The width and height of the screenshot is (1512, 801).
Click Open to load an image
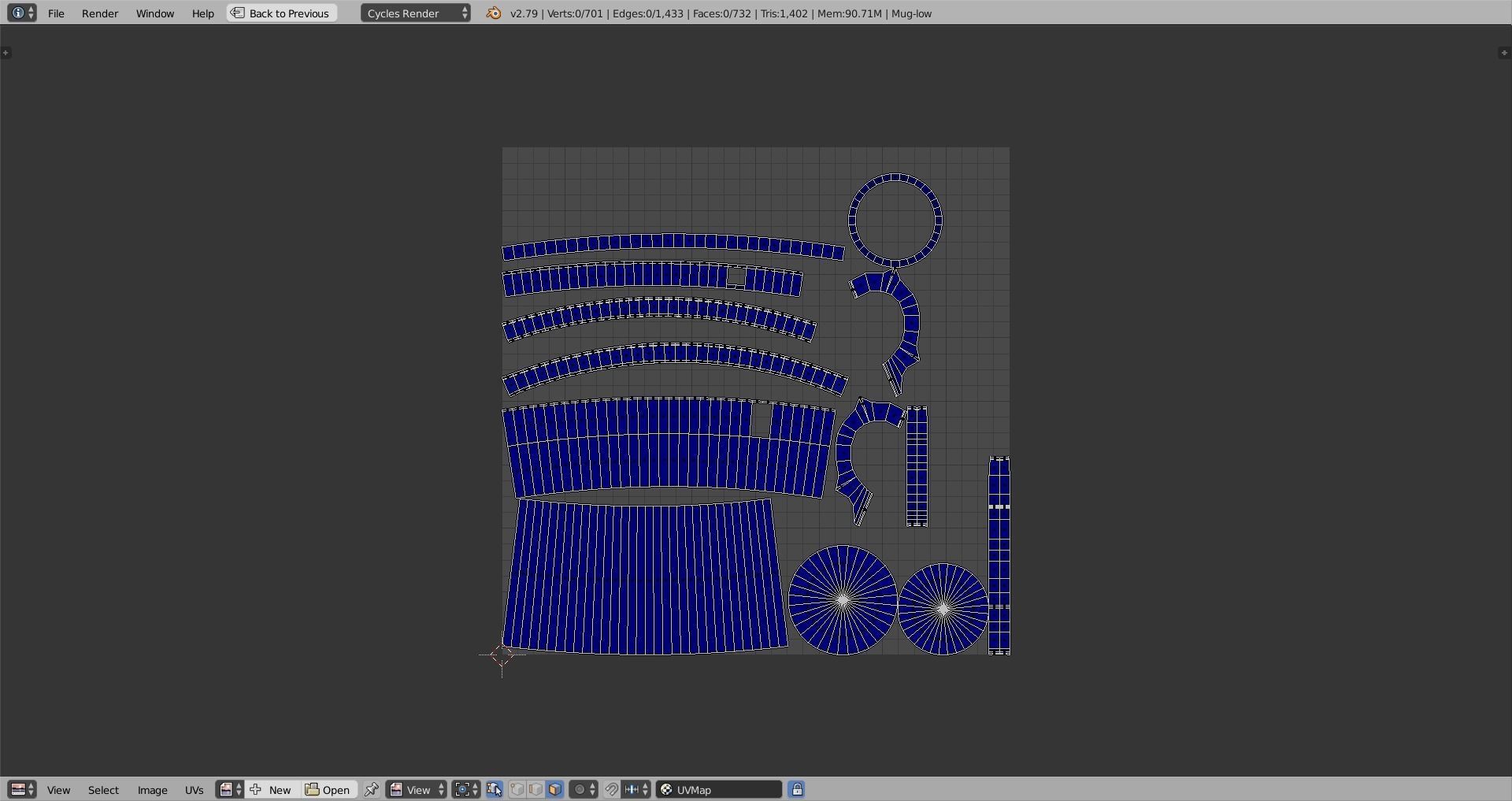click(x=328, y=790)
